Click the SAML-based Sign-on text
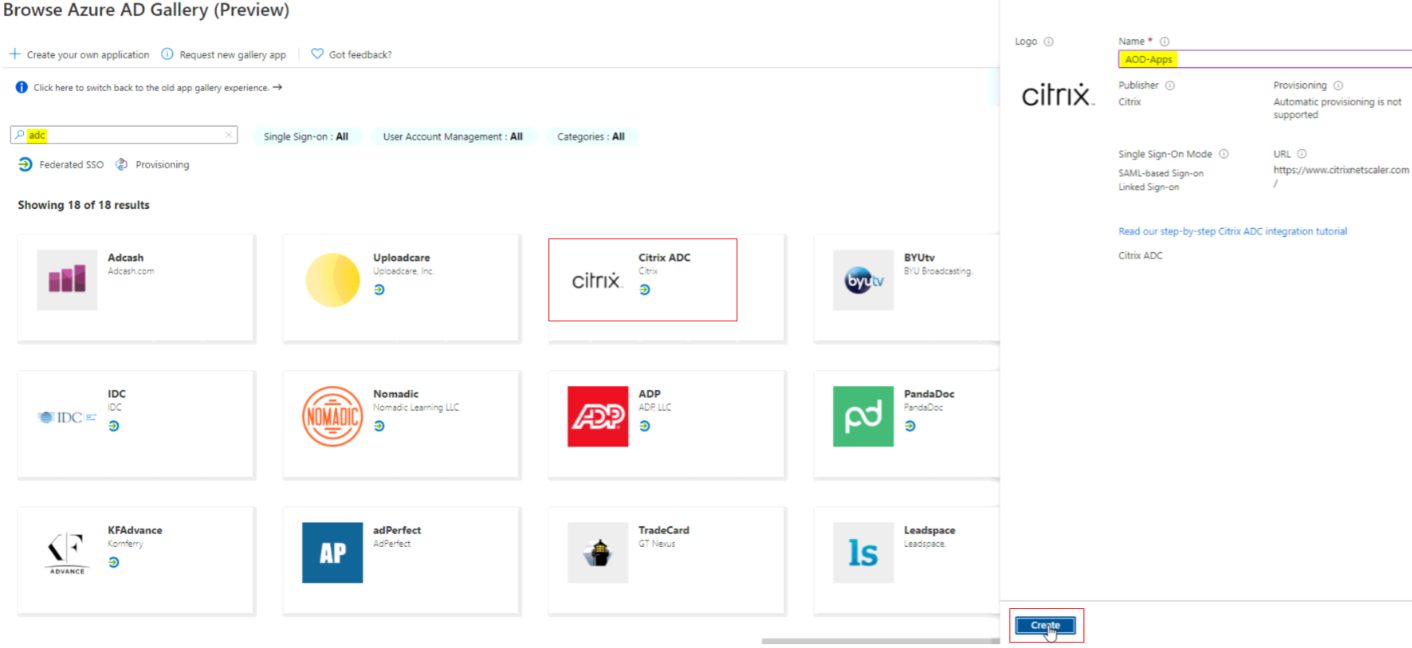This screenshot has width=1412, height=648. click(1161, 173)
